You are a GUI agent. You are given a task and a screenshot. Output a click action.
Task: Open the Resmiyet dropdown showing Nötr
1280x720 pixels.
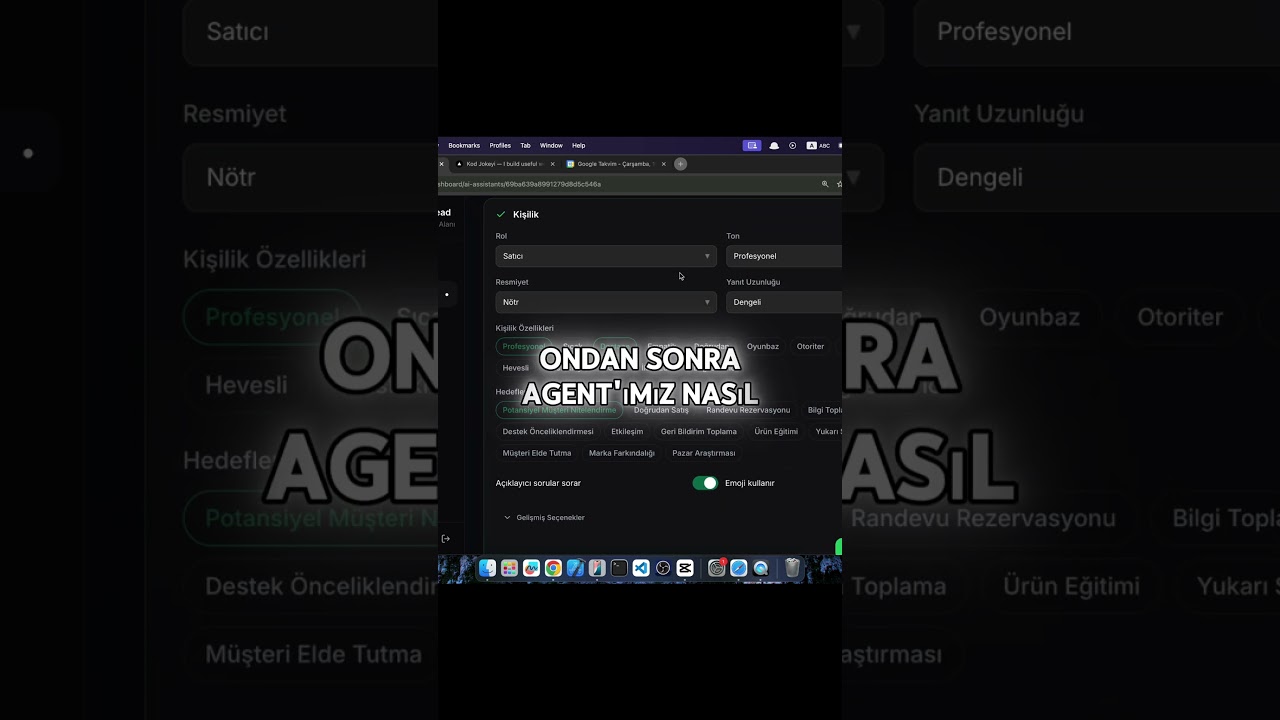(x=606, y=302)
